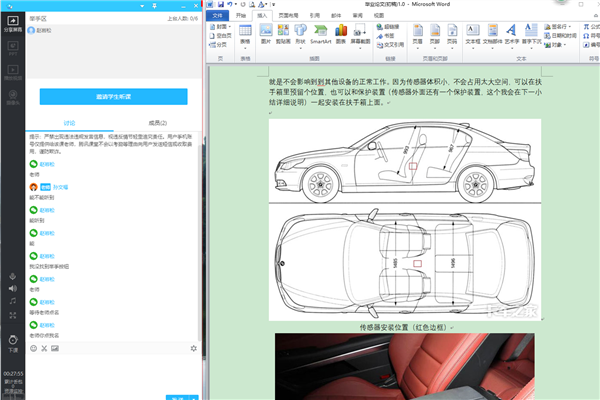The width and height of the screenshot is (600, 400).
Task: Open the camera (摄像头) sidebar option
Action: pos(13,97)
